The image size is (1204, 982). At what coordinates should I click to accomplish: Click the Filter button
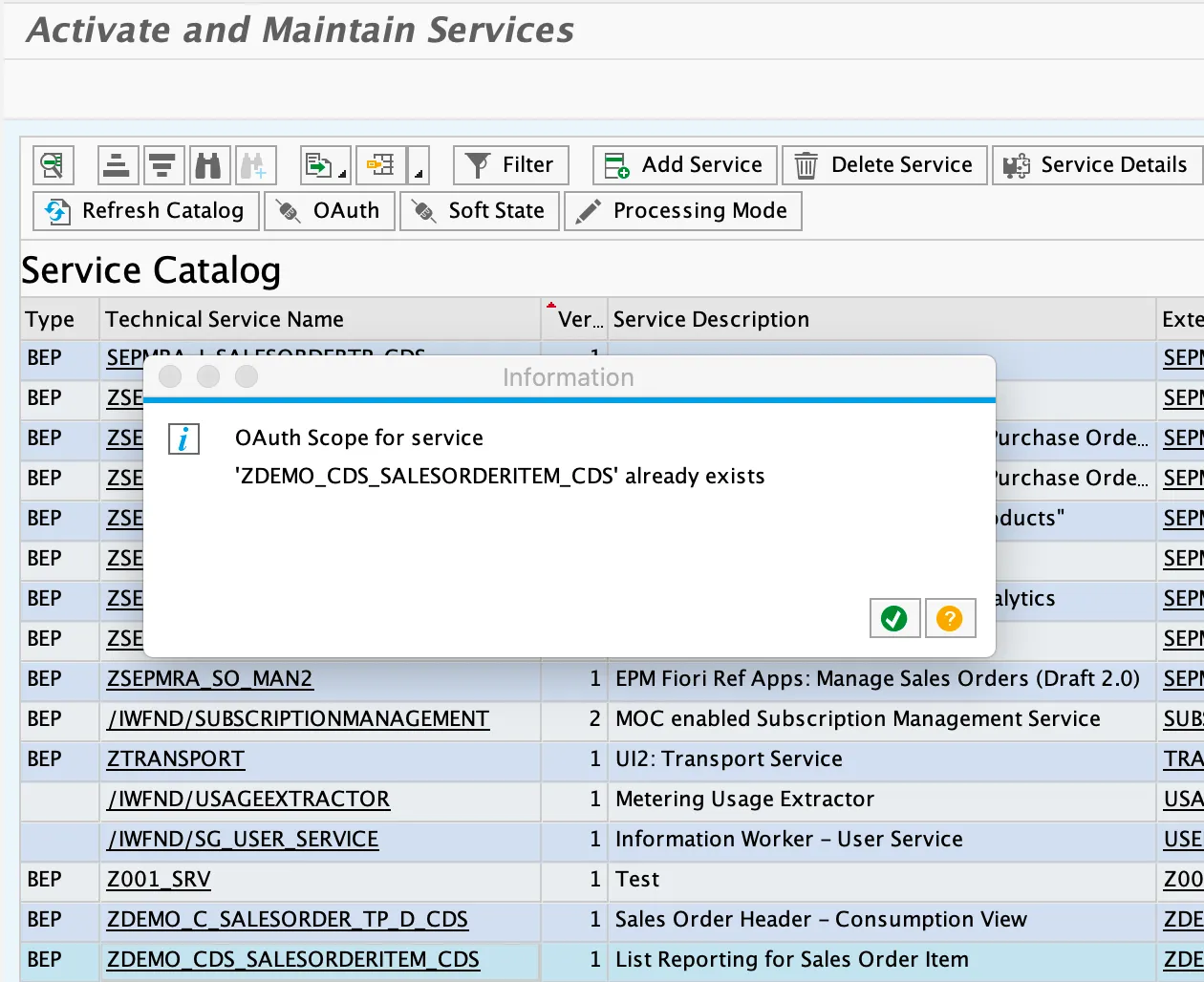pyautogui.click(x=510, y=165)
